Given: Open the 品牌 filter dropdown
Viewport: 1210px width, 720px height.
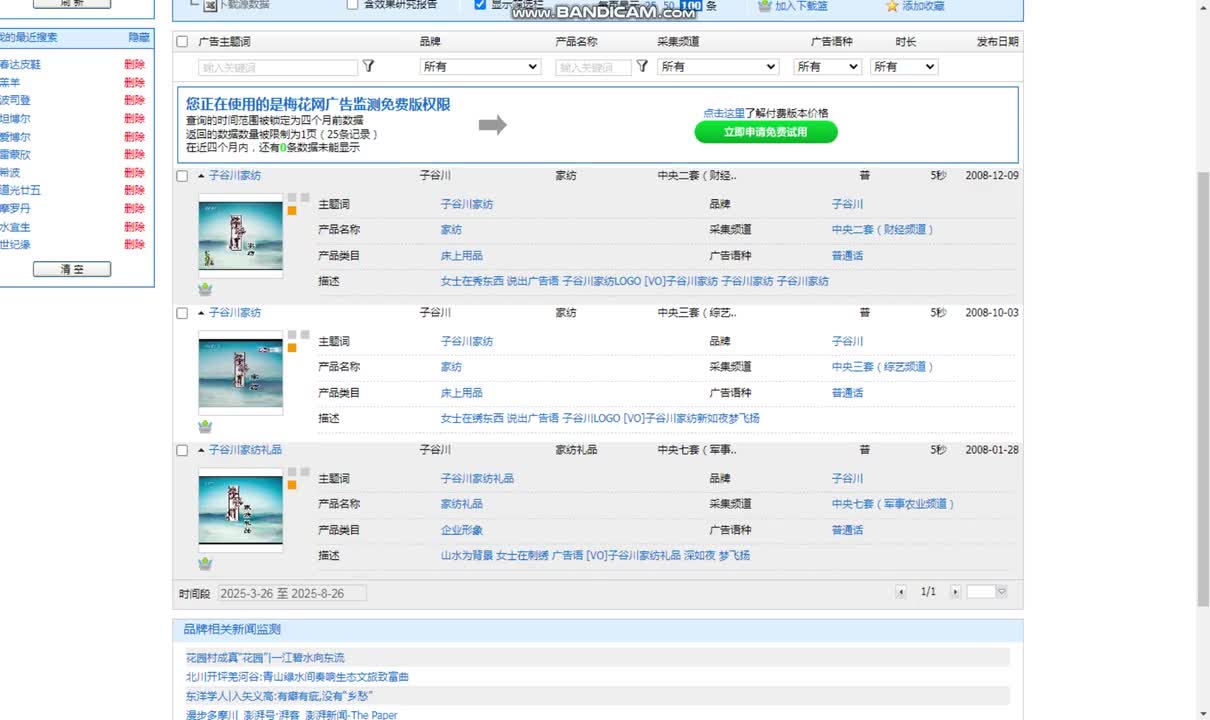Looking at the screenshot, I should [x=480, y=66].
